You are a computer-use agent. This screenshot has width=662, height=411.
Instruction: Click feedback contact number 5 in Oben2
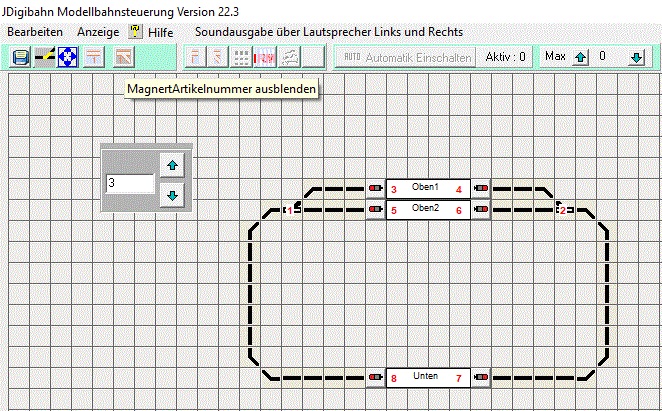[x=394, y=210]
